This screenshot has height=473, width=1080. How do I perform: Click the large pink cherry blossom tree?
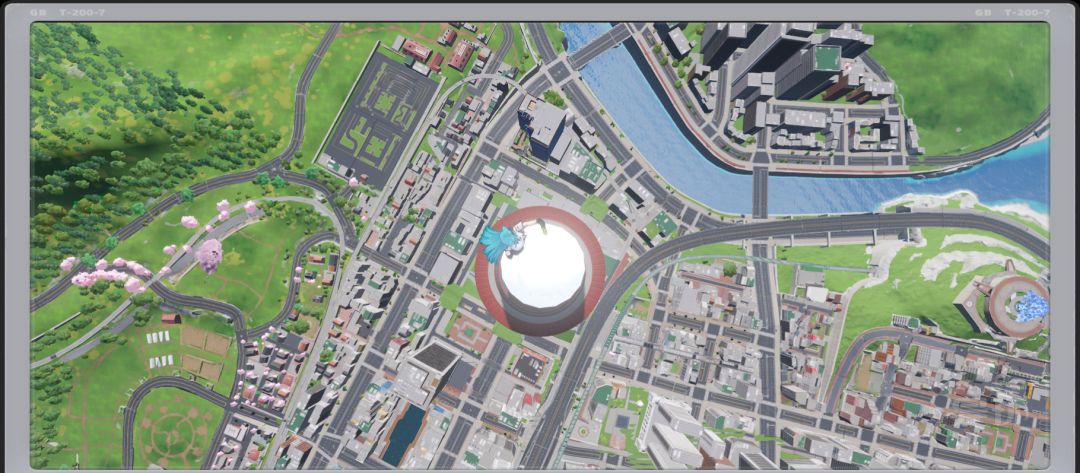208,255
